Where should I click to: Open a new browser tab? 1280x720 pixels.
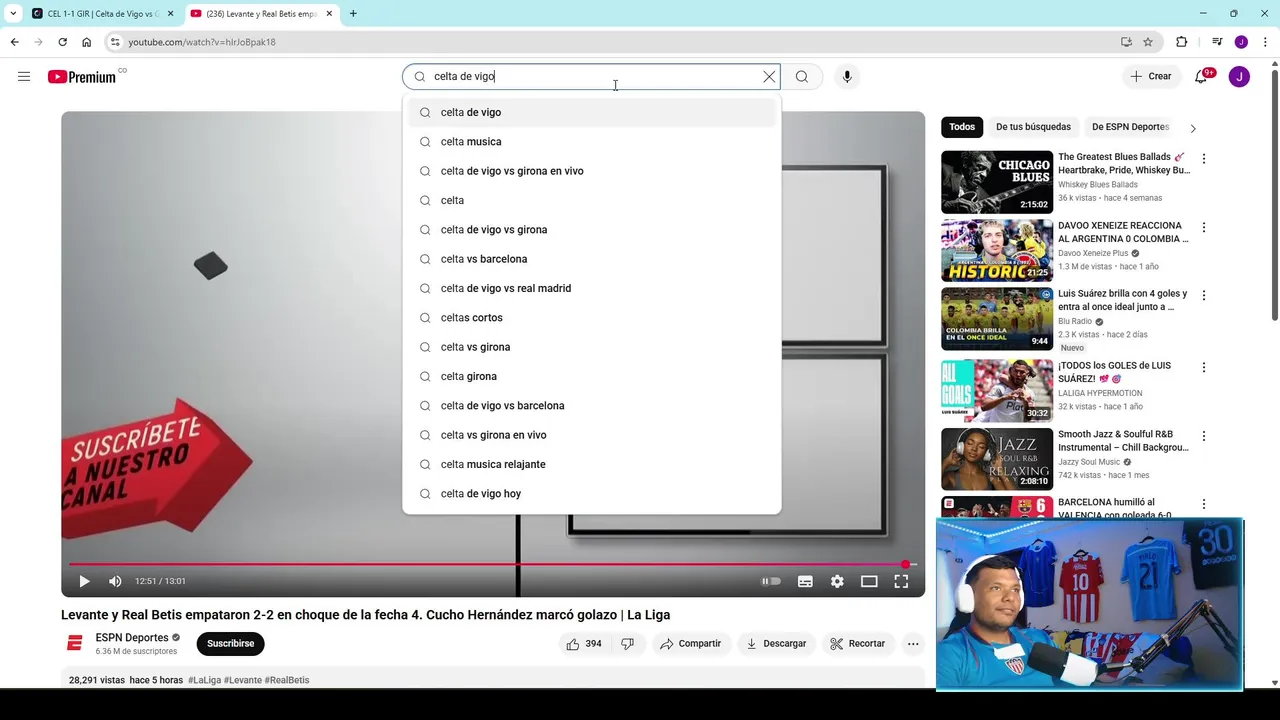point(353,14)
